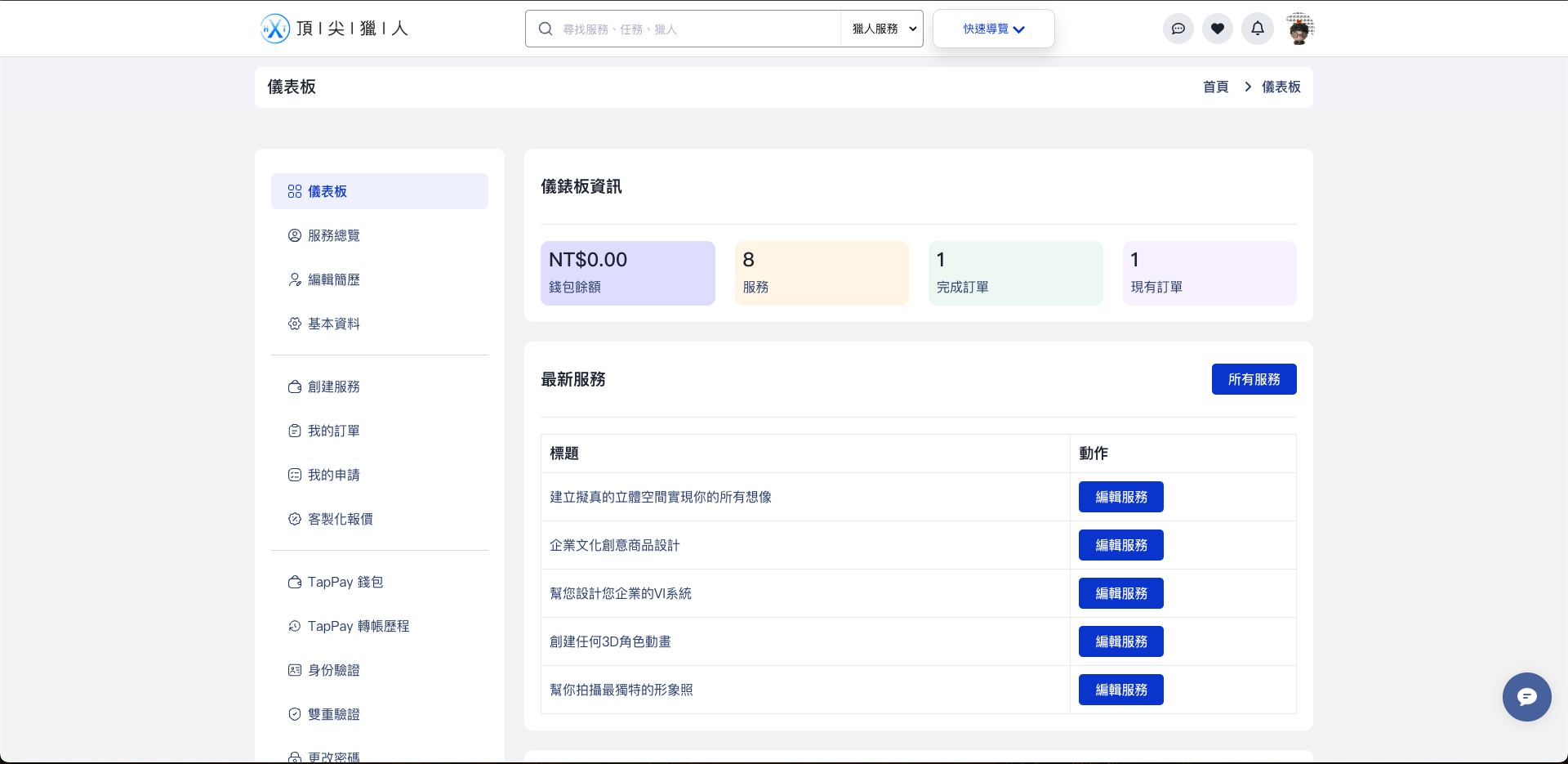
Task: Open the messages chat bubble icon in header
Action: pos(1178,29)
